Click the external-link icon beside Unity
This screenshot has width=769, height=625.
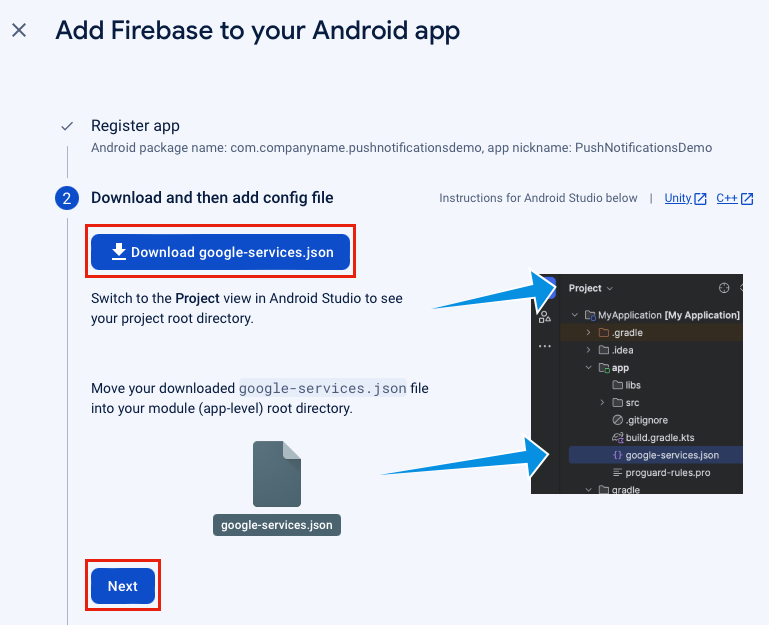pyautogui.click(x=700, y=199)
